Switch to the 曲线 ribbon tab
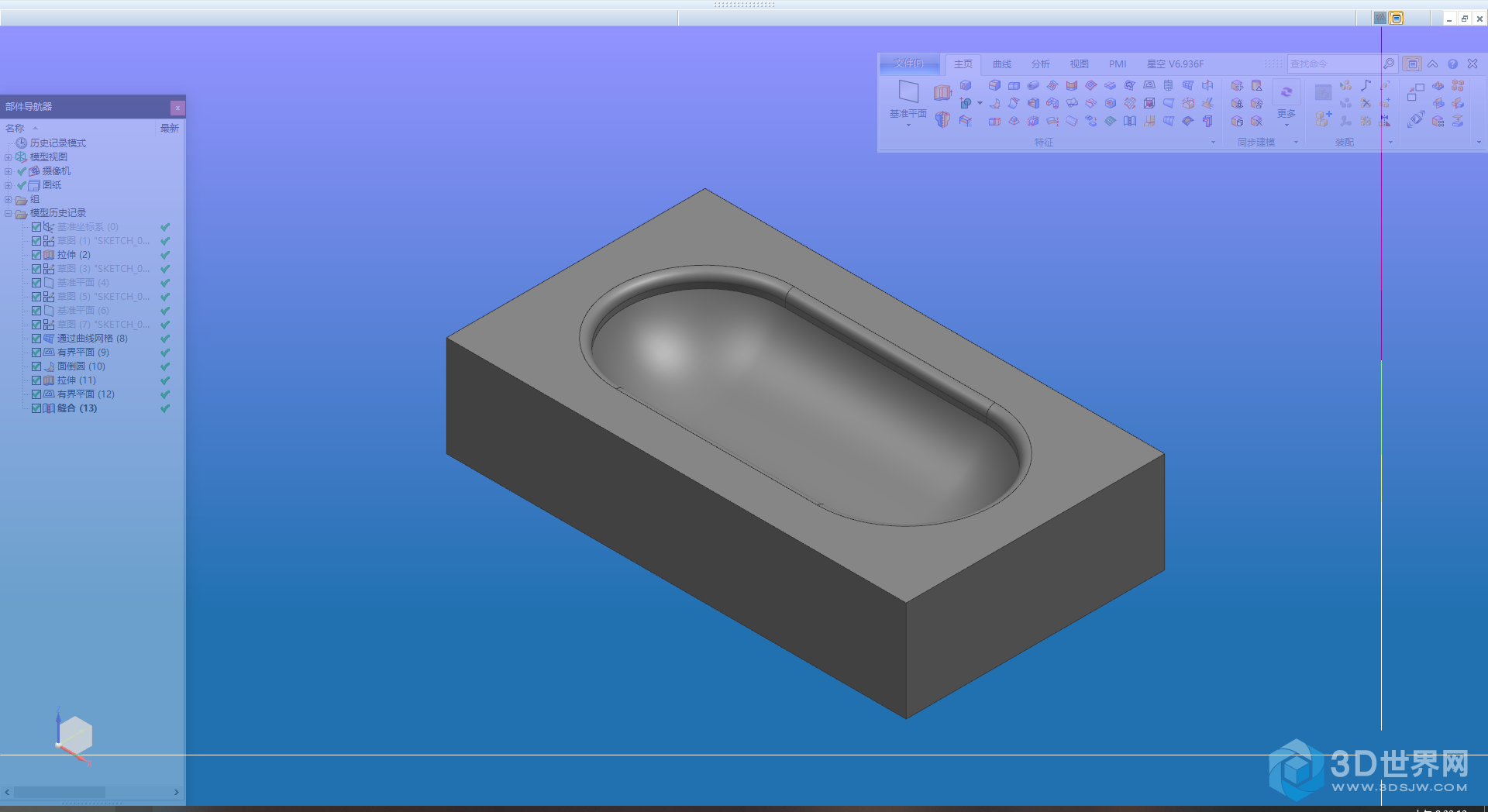The image size is (1488, 812). pyautogui.click(x=1002, y=64)
